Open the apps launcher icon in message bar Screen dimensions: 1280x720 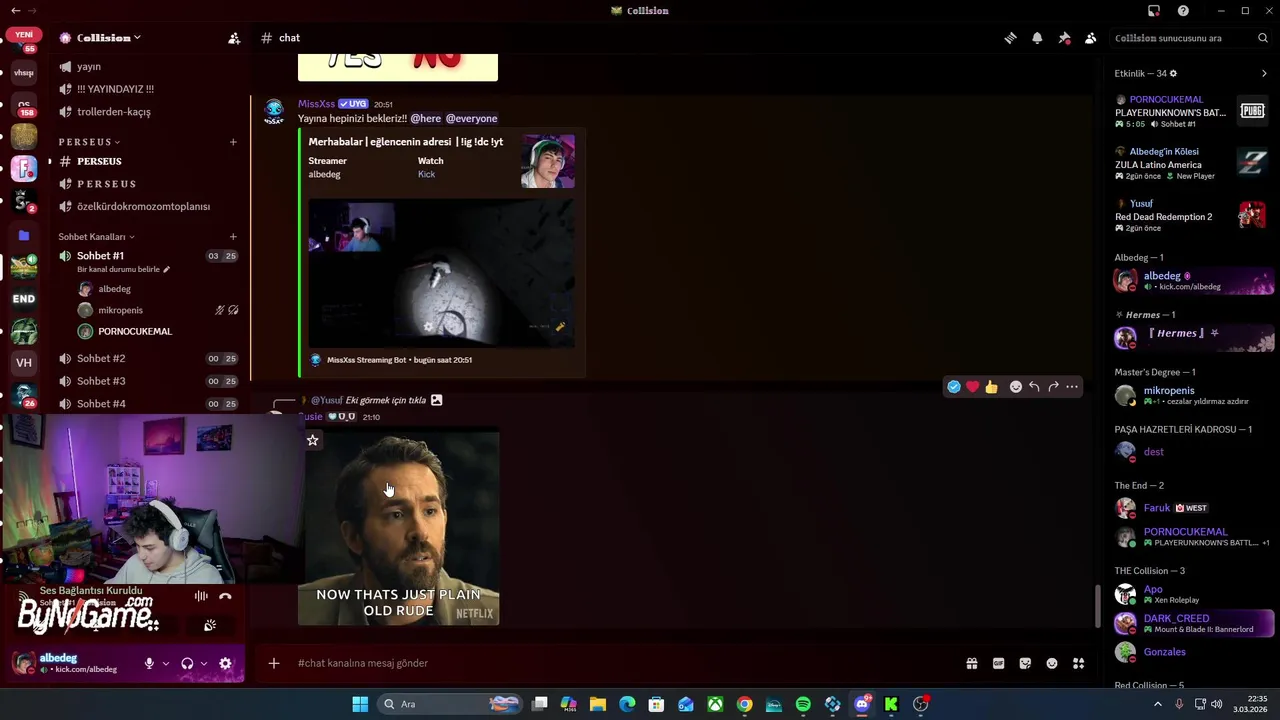pyautogui.click(x=1078, y=663)
